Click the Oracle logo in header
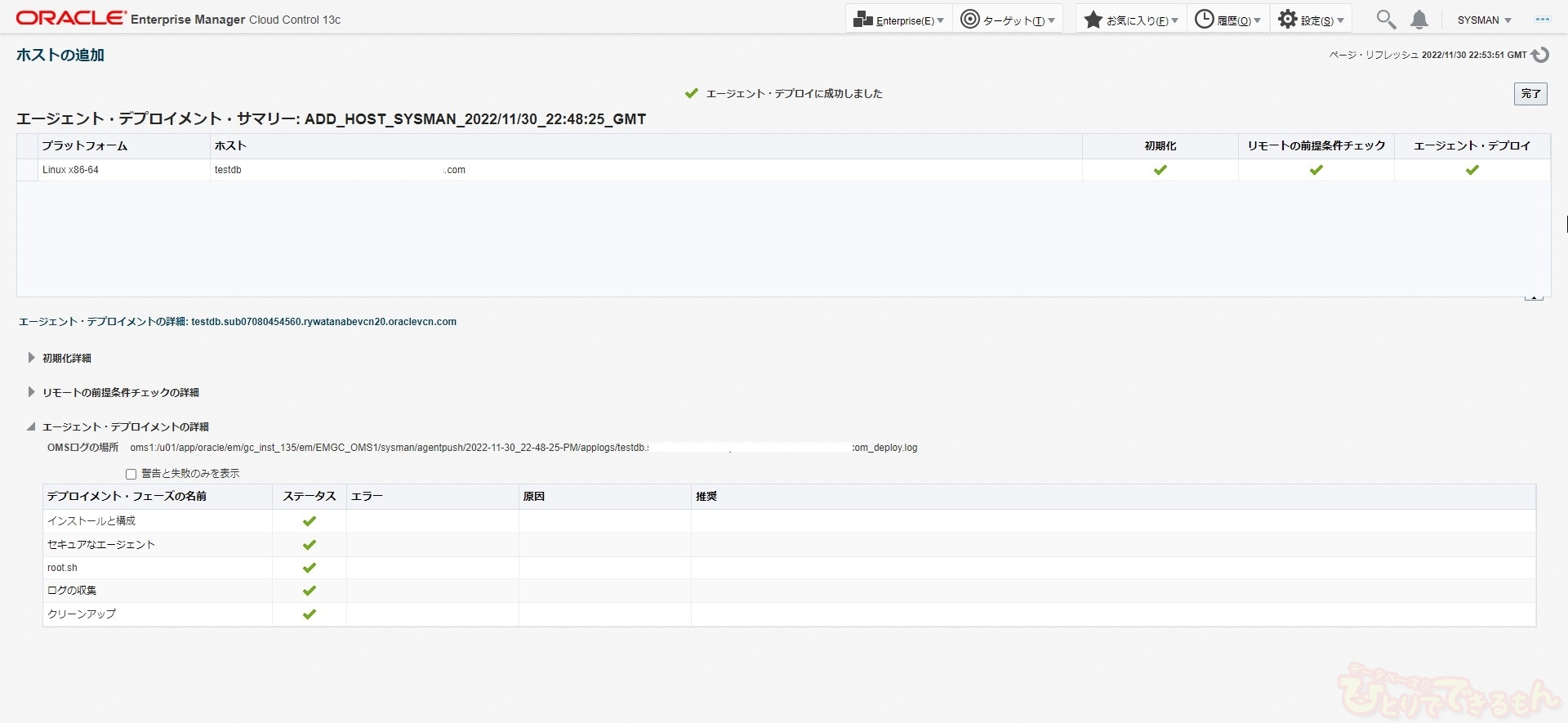This screenshot has width=1568, height=723. point(71,18)
